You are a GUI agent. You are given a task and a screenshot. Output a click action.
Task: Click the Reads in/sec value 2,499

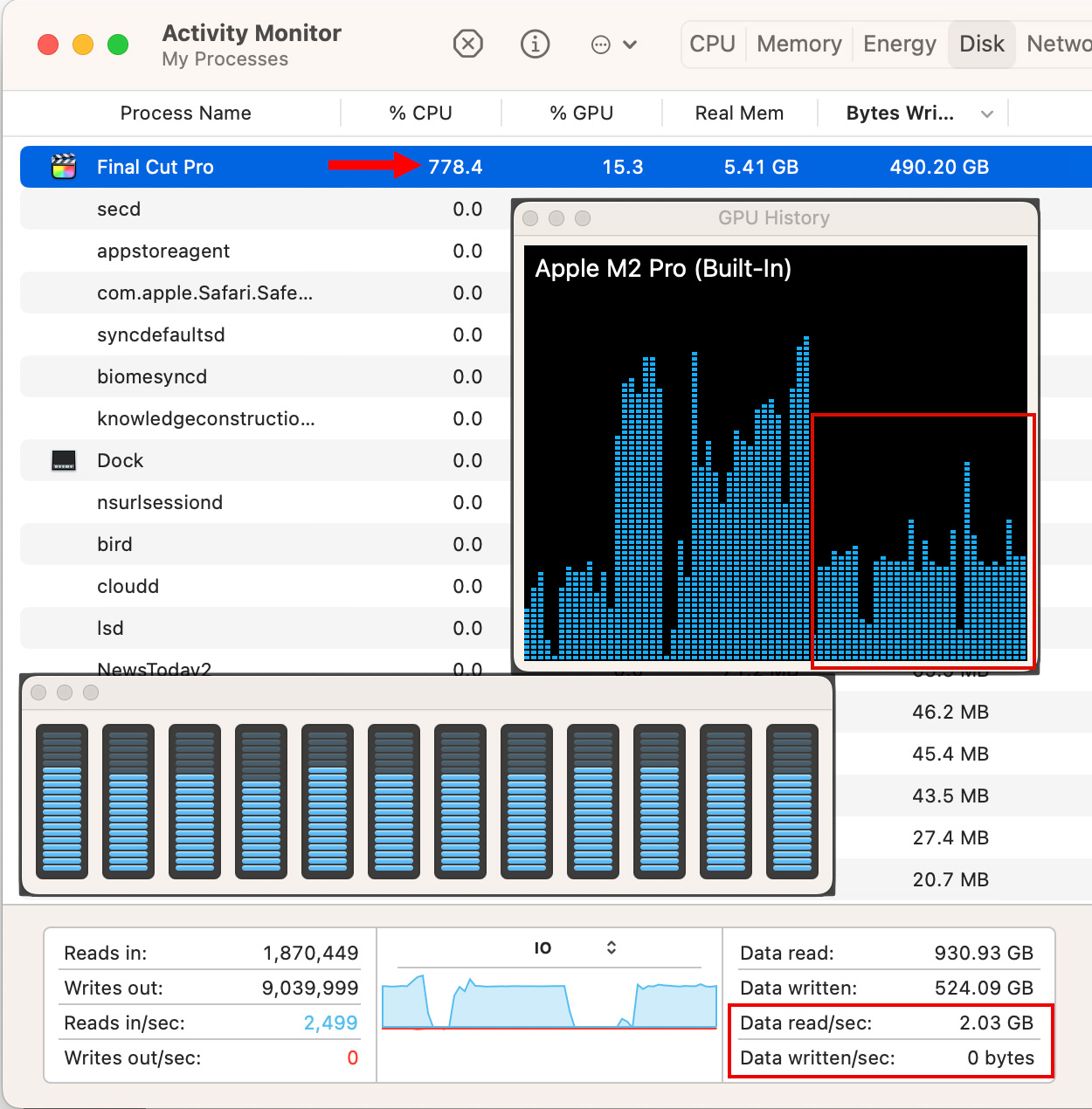331,1023
